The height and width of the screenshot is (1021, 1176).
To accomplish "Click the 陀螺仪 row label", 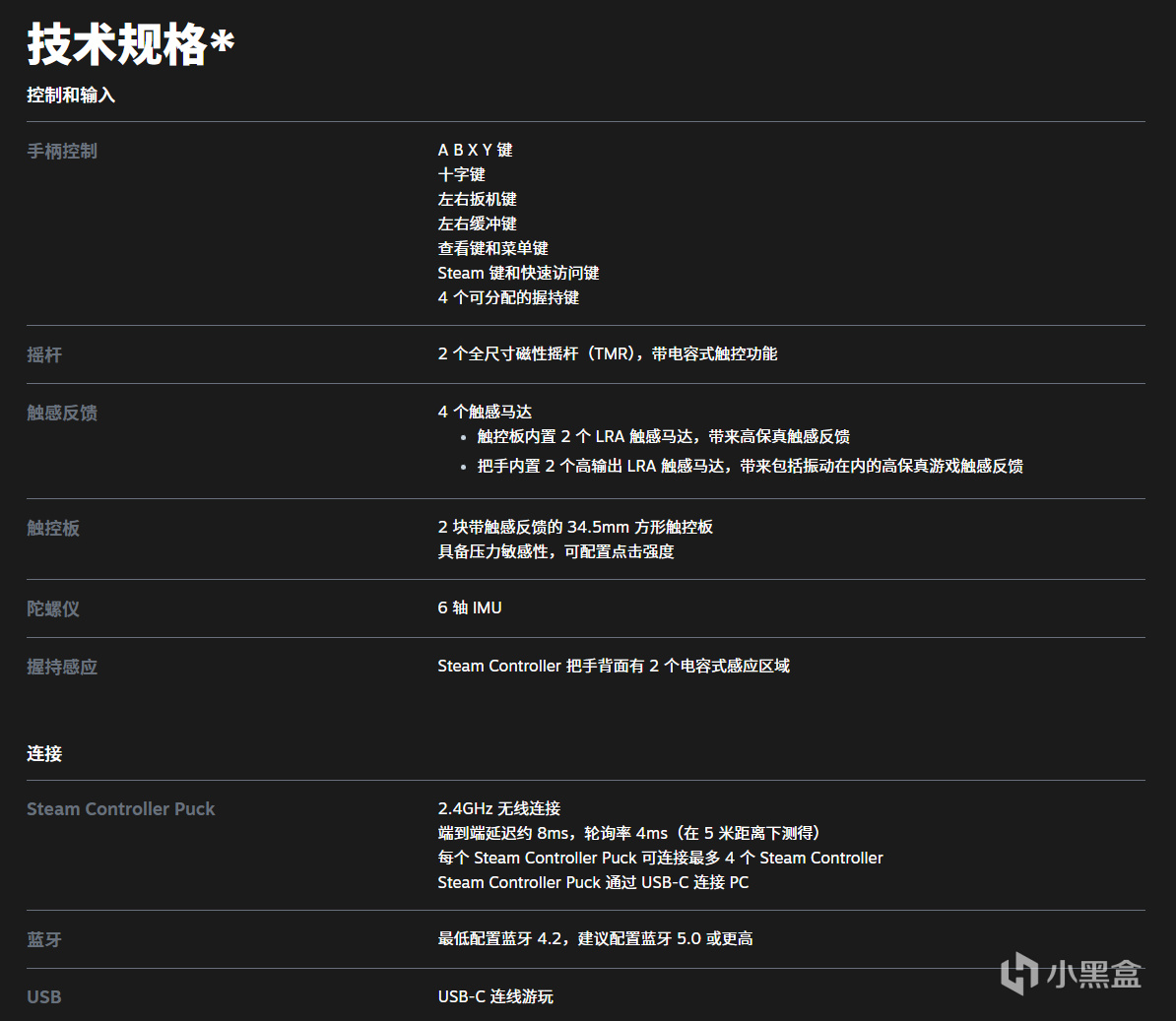I will [52, 608].
